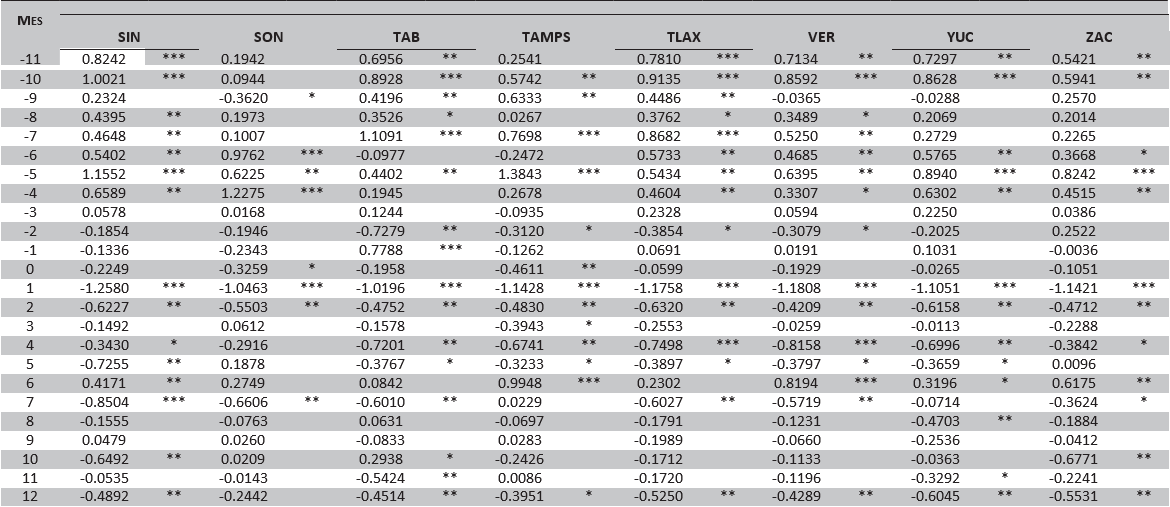Image resolution: width=1170 pixels, height=507 pixels.
Task: Select the cell containing -0.8158
Action: click(x=795, y=345)
